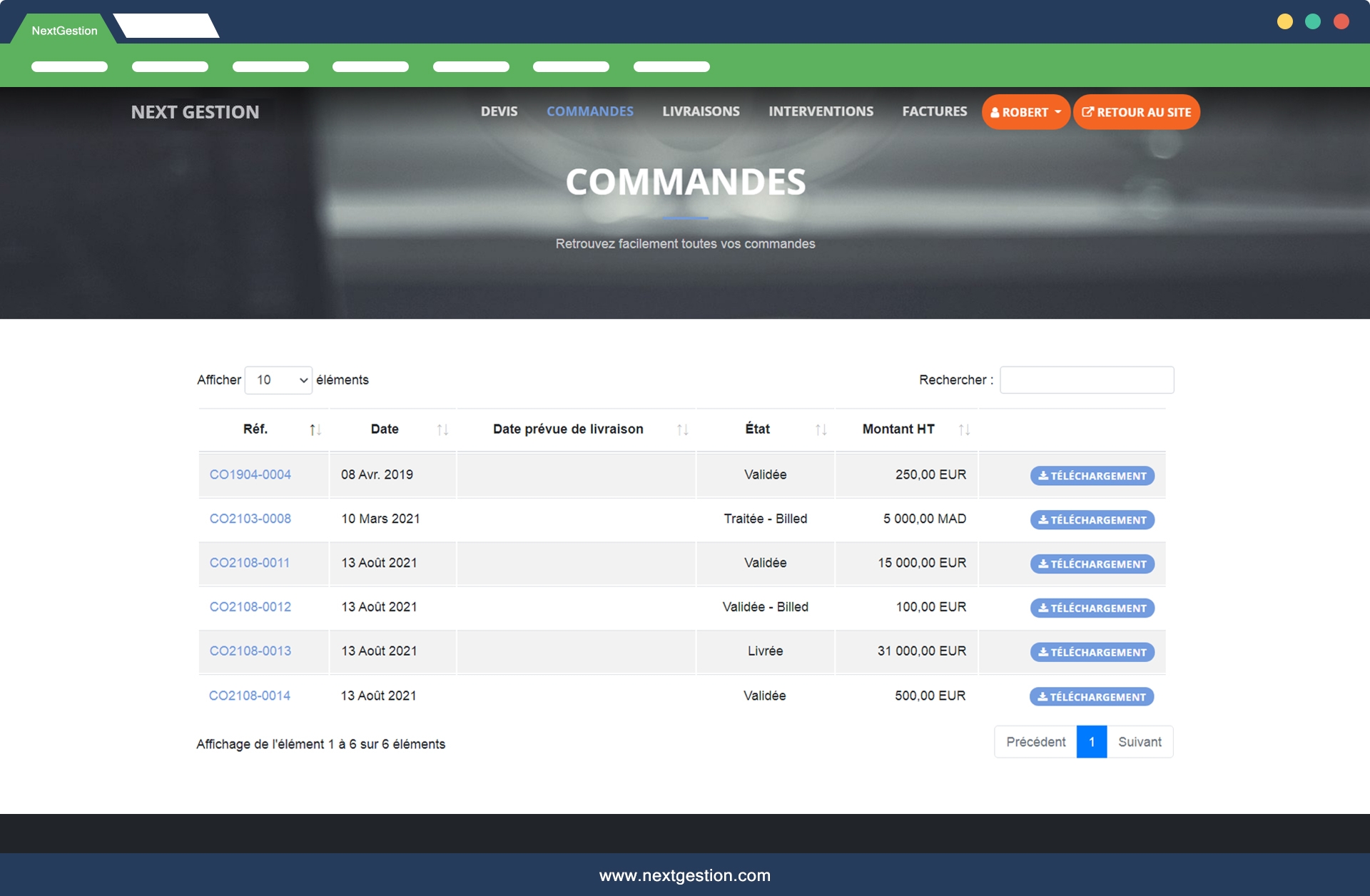Download order CO2103-0008 via Téléchargement

(1092, 520)
